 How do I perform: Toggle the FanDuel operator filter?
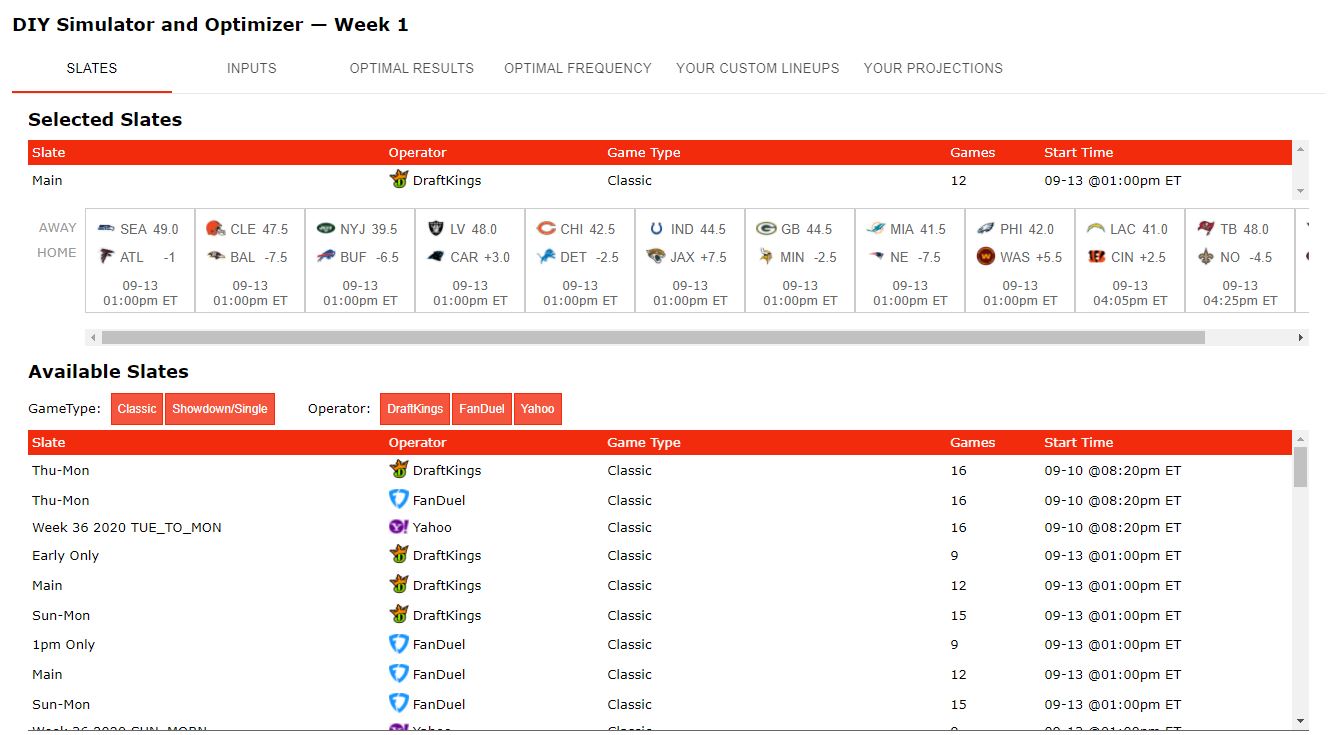tap(482, 409)
